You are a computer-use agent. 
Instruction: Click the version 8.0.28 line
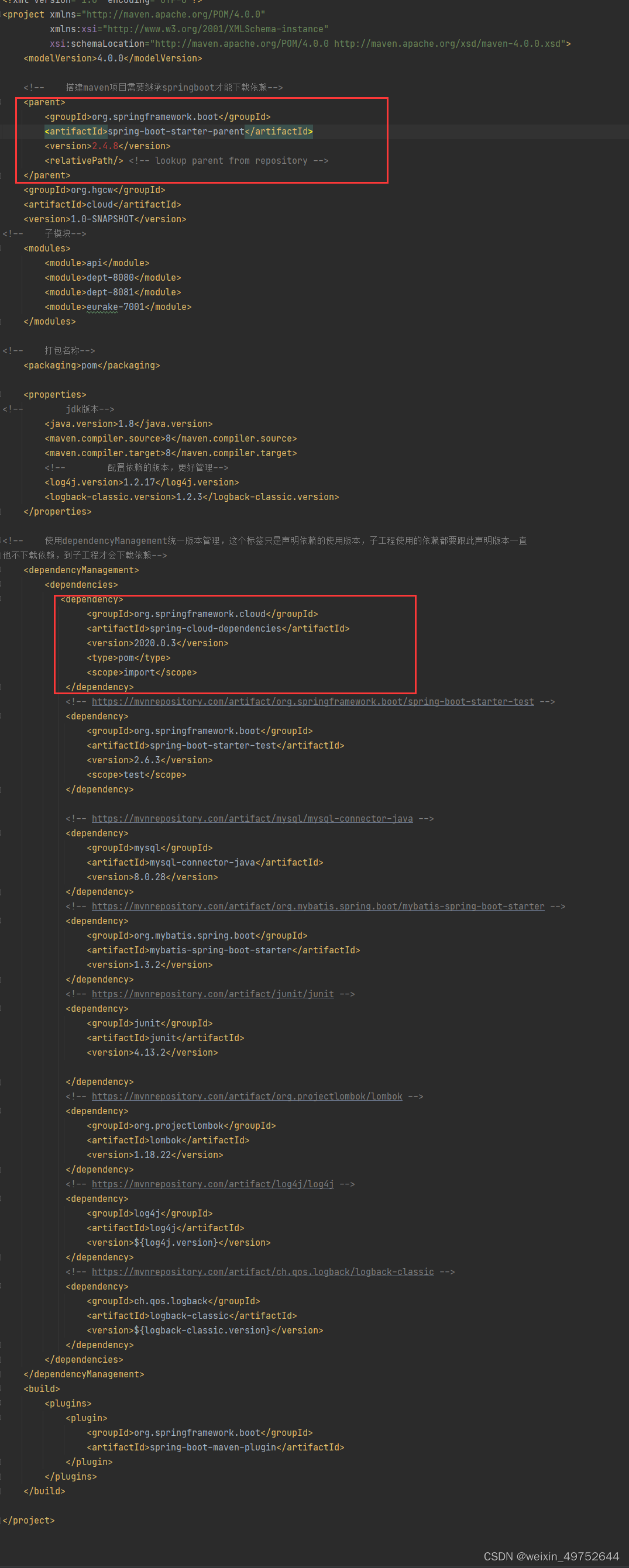coord(152,877)
